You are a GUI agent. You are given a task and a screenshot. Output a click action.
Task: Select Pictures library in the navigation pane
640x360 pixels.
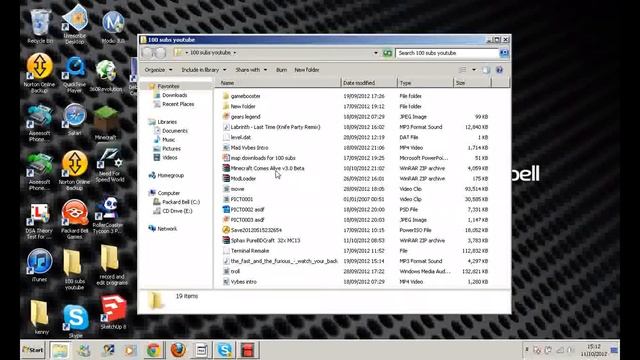(171, 149)
